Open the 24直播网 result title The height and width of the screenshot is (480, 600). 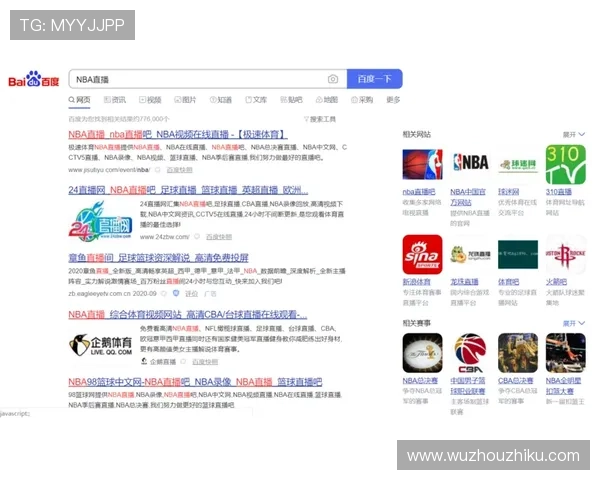(188, 190)
